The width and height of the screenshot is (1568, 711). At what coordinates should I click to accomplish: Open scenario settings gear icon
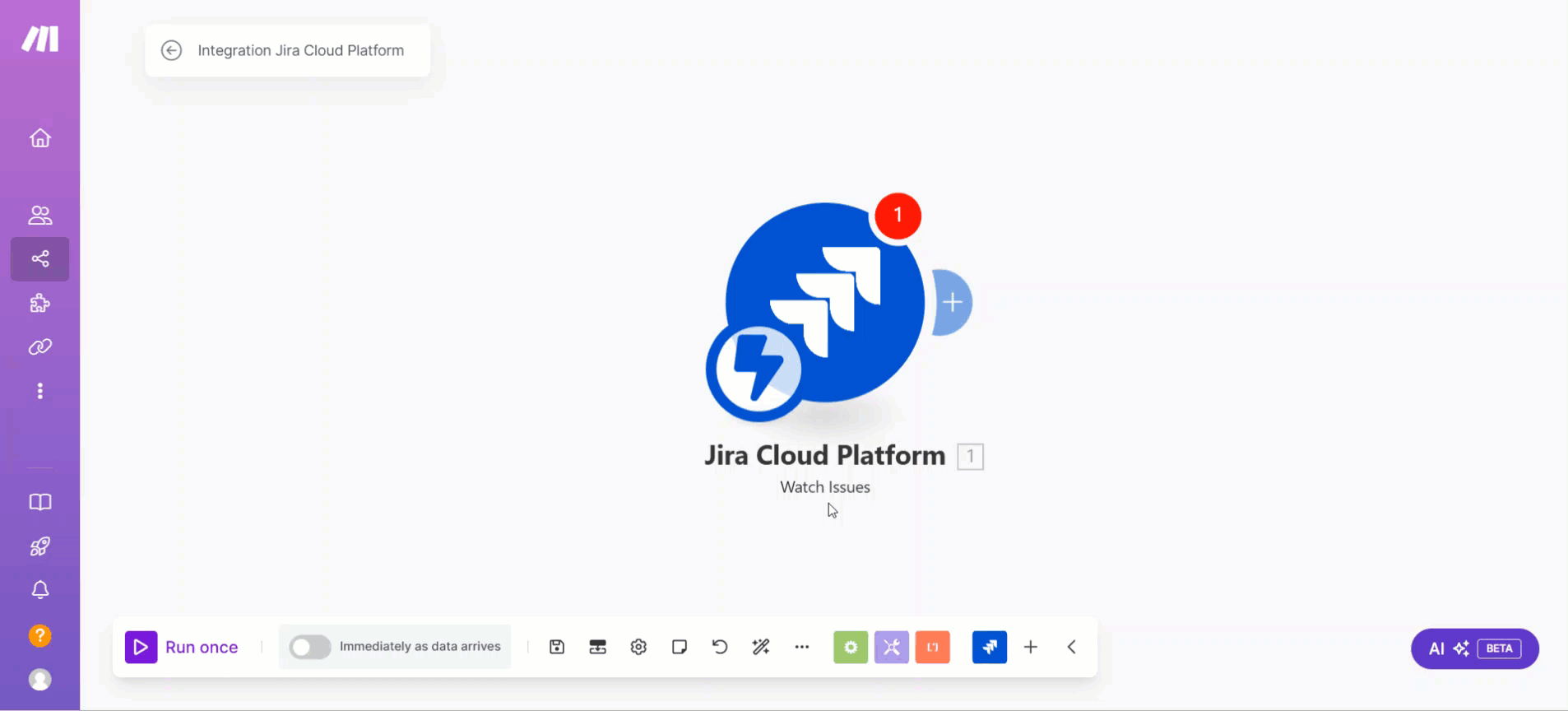coord(638,647)
